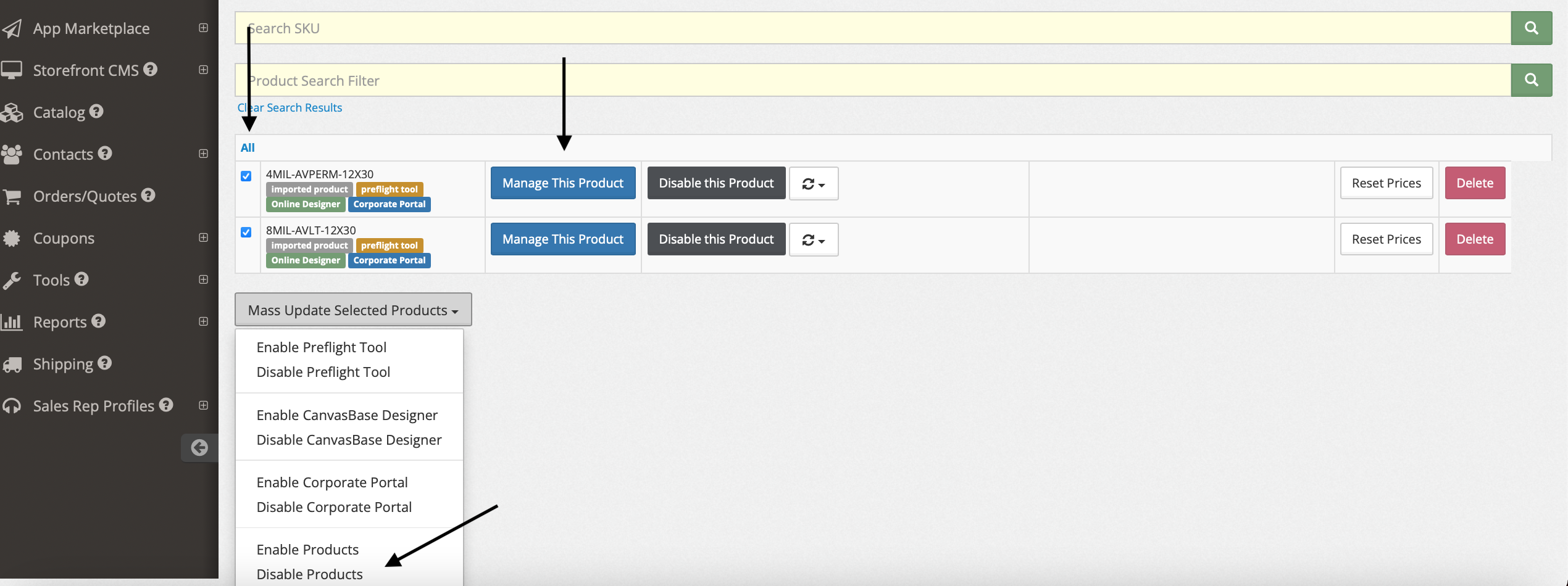Screen dimensions: 1568x586
Task: Click the sidebar collapse arrow icon
Action: pos(199,447)
